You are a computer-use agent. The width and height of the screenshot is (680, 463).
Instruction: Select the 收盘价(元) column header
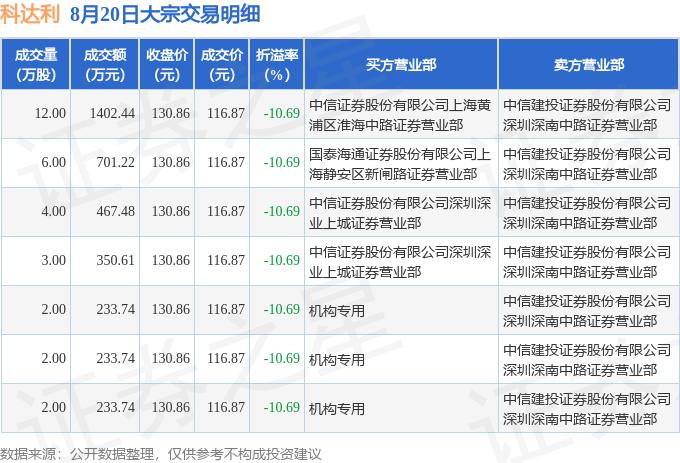[167, 65]
